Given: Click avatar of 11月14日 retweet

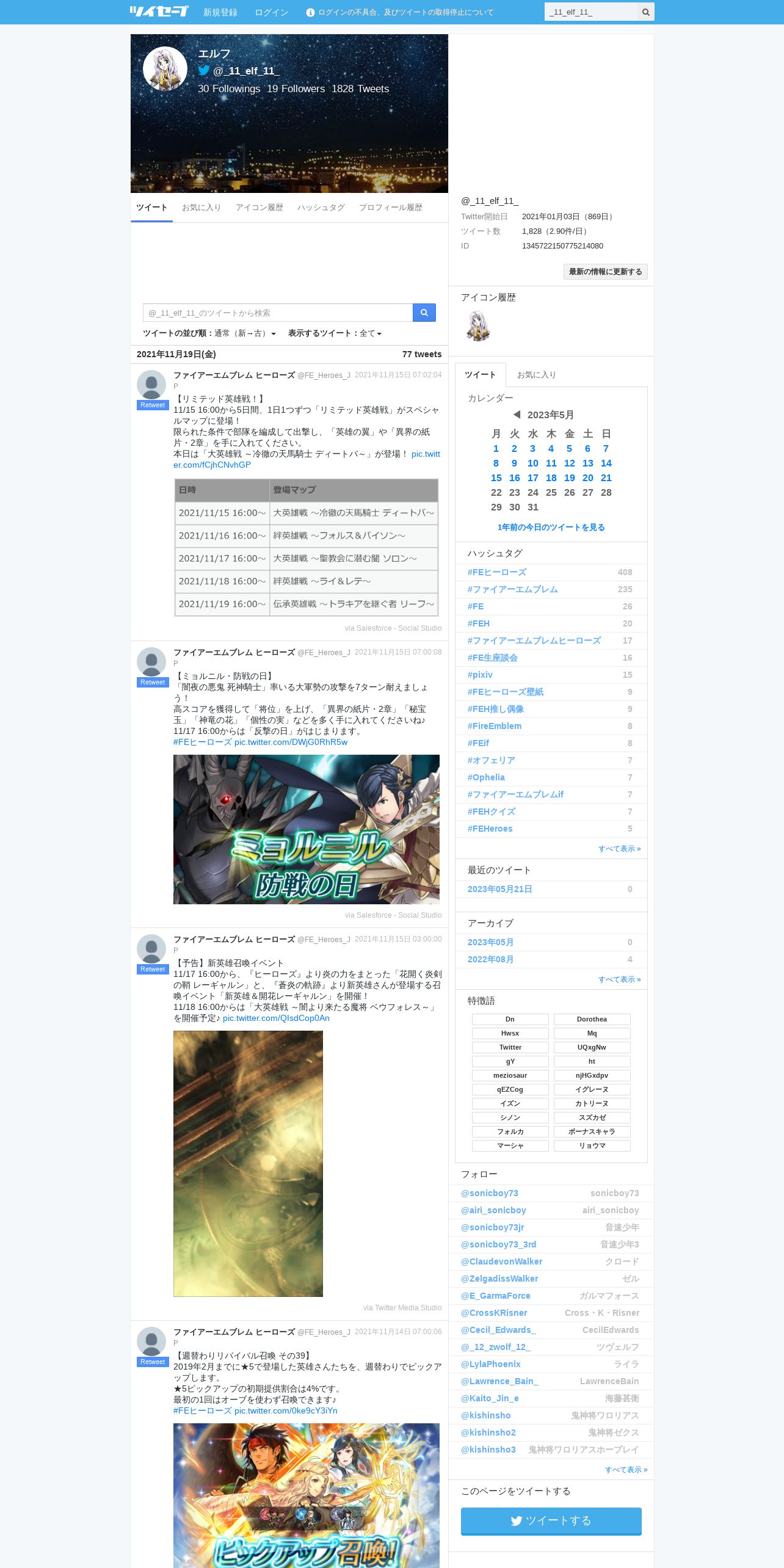Looking at the screenshot, I should tap(151, 1341).
